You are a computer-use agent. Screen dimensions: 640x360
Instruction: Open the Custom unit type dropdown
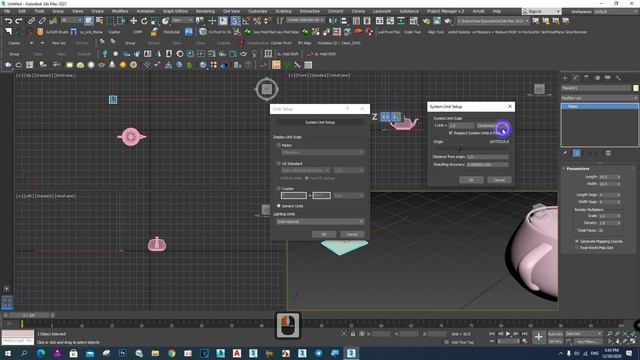[349, 196]
